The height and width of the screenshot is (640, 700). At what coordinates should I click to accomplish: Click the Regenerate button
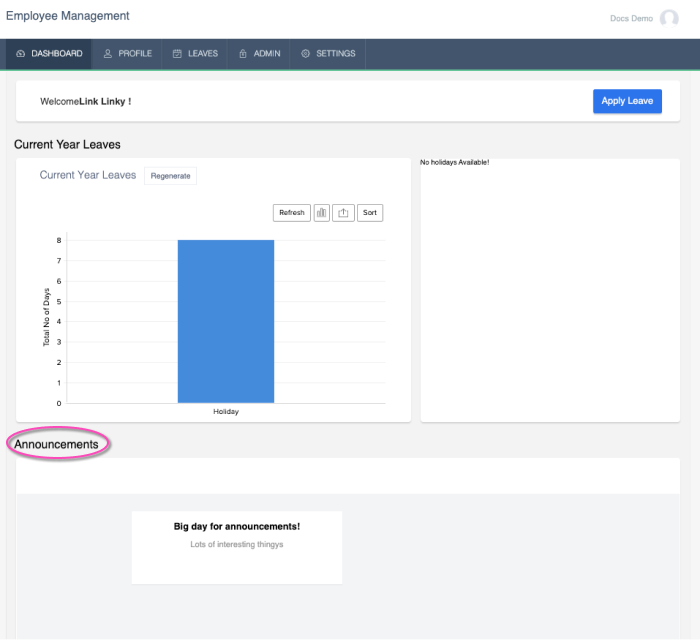[x=170, y=176]
